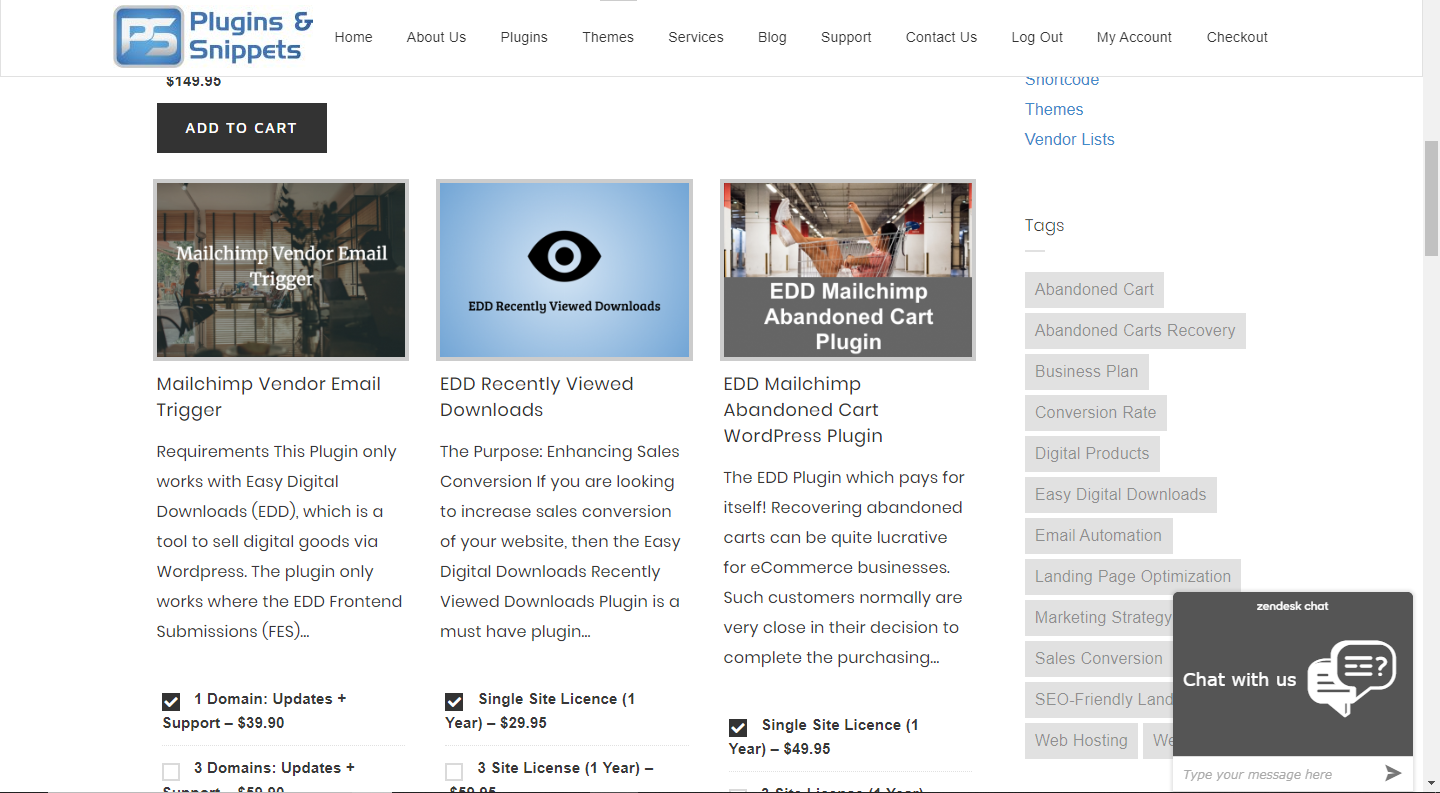Select the Email Automation tag

pos(1099,536)
